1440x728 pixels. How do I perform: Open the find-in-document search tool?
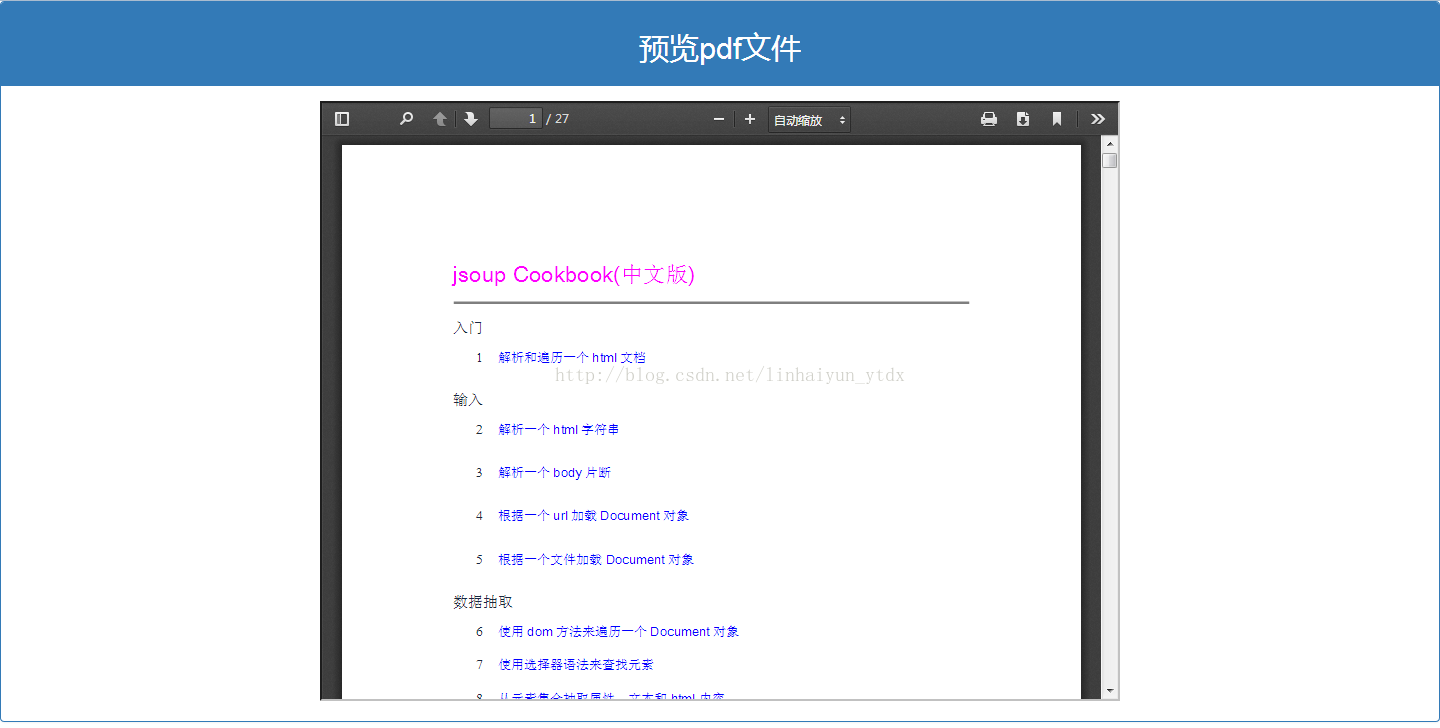pos(406,119)
